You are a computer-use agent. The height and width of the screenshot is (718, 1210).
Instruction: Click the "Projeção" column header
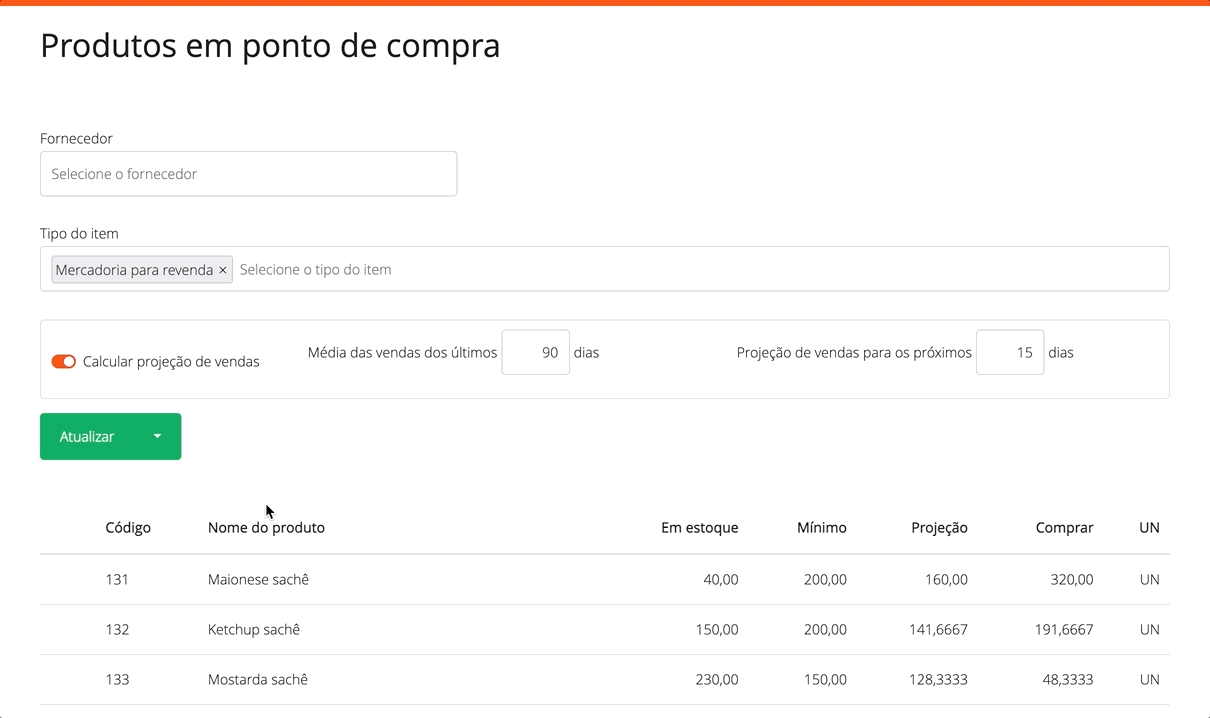point(938,527)
